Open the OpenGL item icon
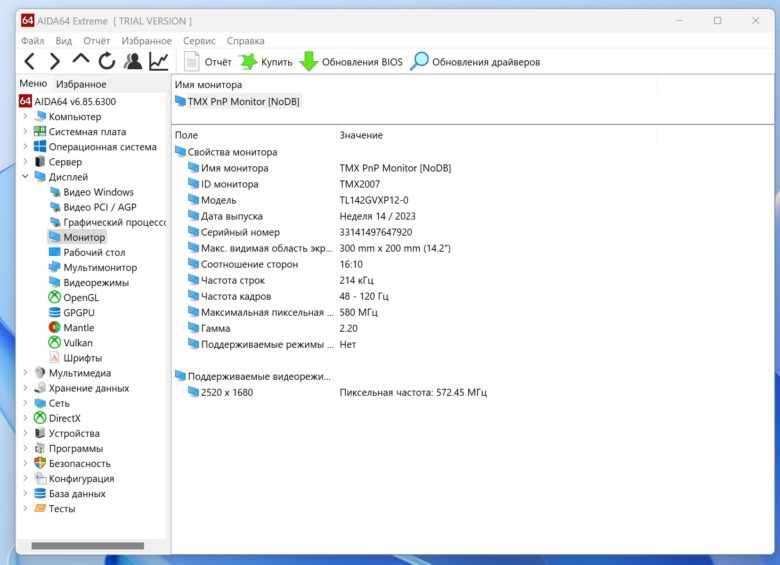780x565 pixels. tap(54, 297)
